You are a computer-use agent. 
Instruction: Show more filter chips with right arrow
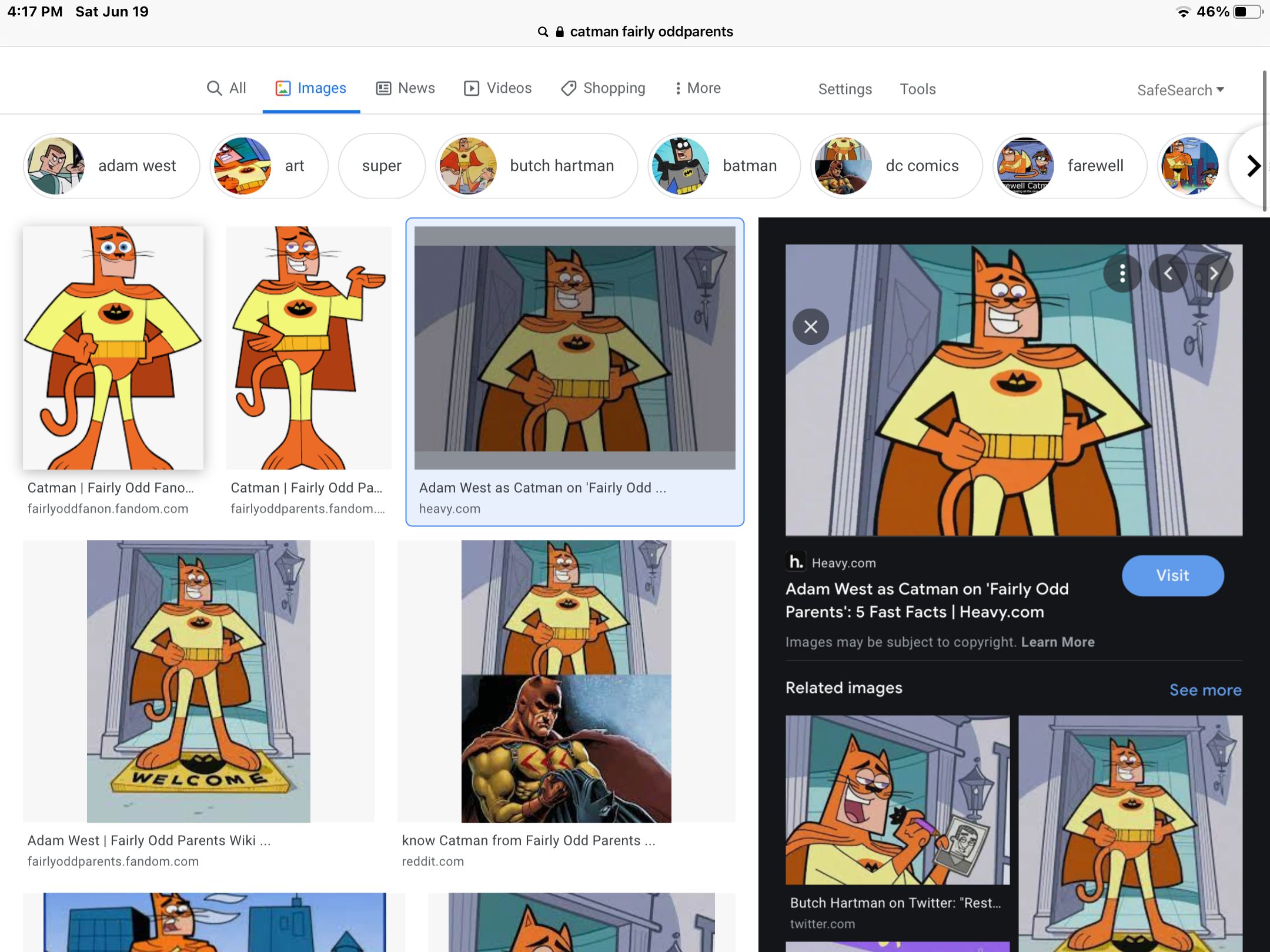point(1252,166)
